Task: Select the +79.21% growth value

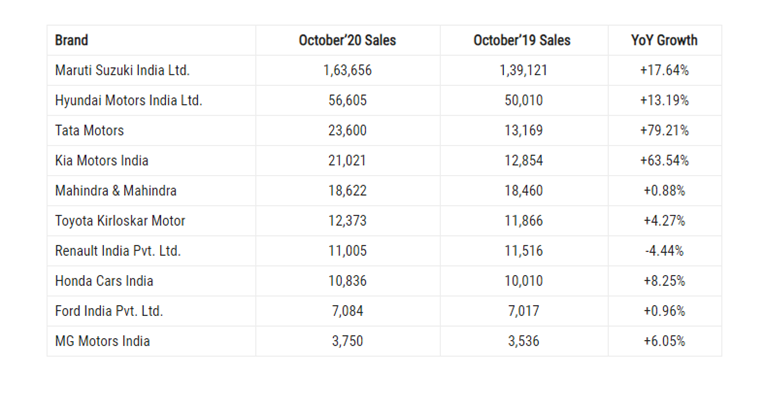Action: click(x=664, y=131)
